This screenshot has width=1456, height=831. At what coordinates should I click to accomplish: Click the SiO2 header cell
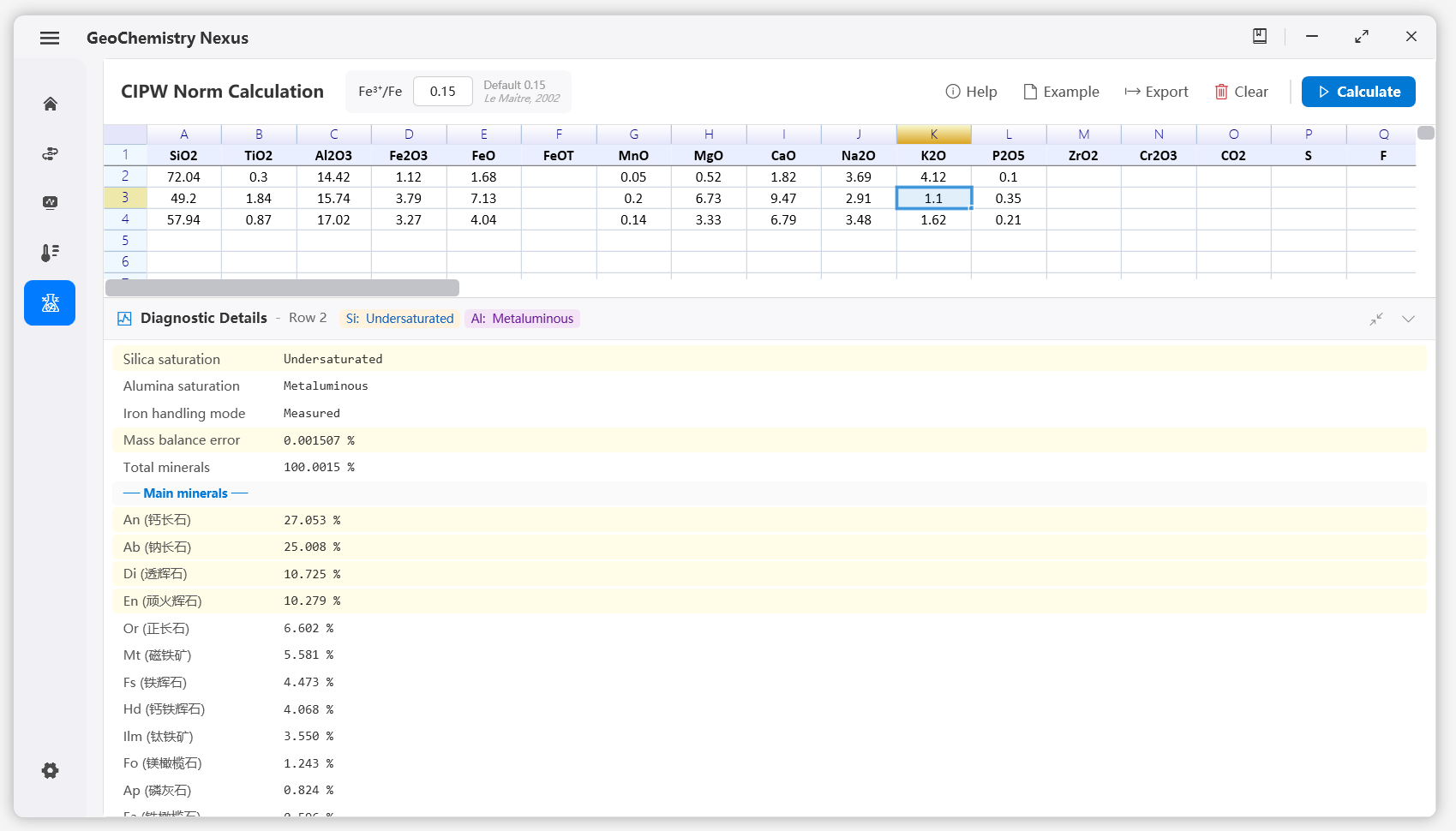point(183,155)
